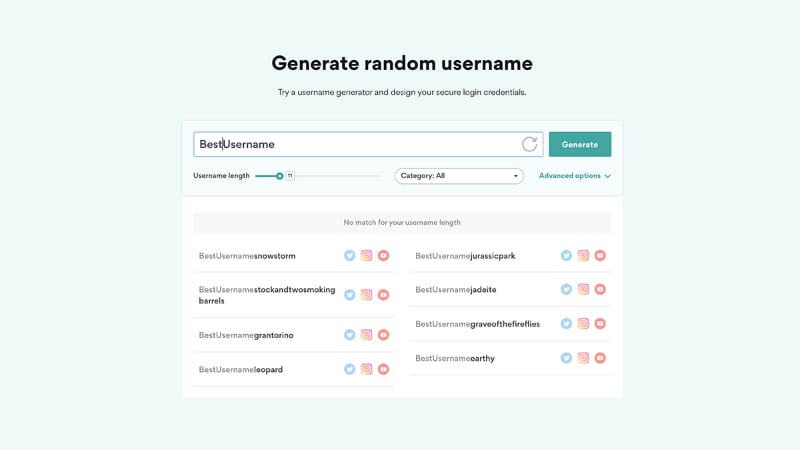Select the BestUsernamejadeite suggestion

click(456, 290)
